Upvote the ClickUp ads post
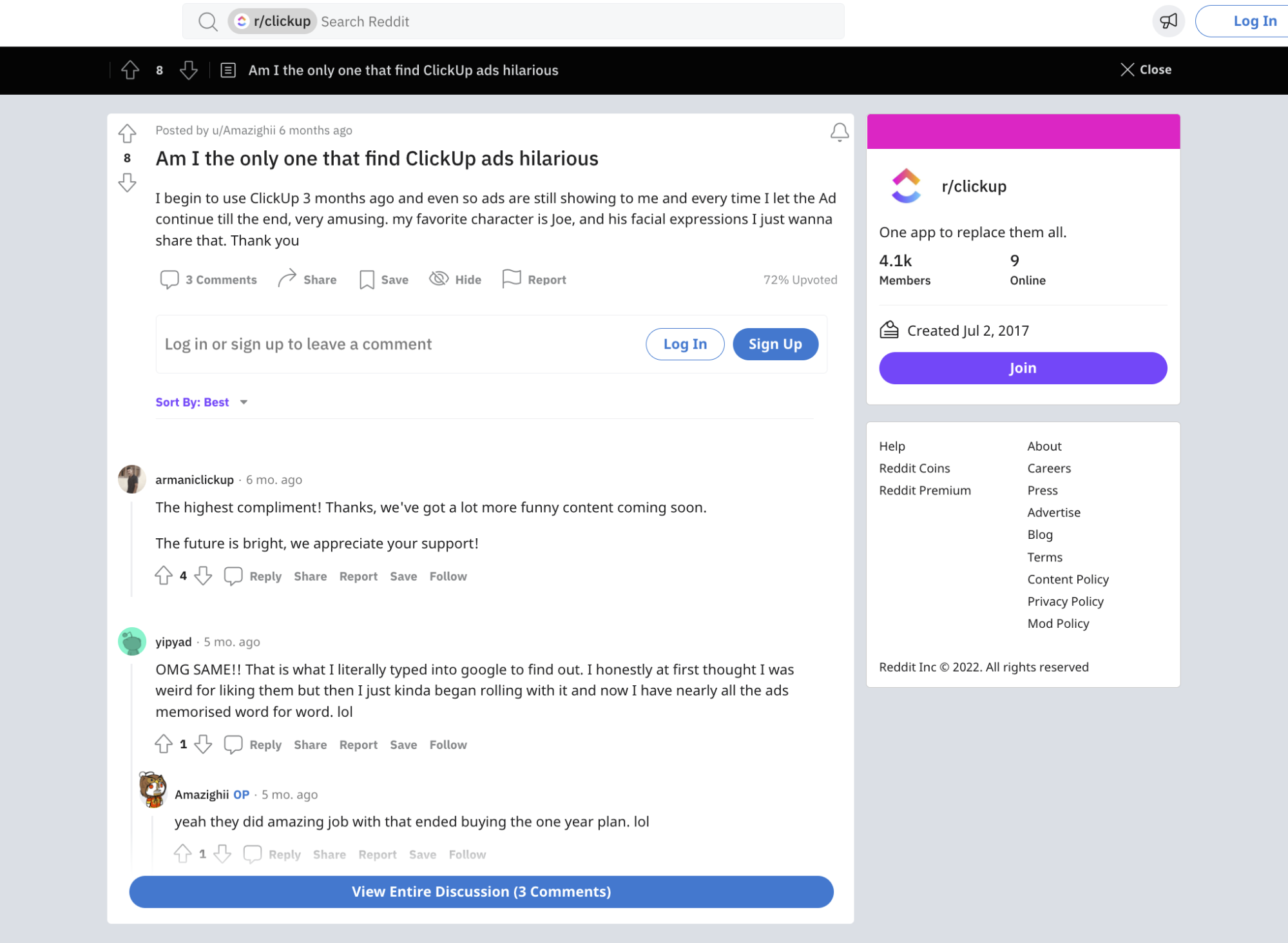The height and width of the screenshot is (943, 1288). pos(127,133)
